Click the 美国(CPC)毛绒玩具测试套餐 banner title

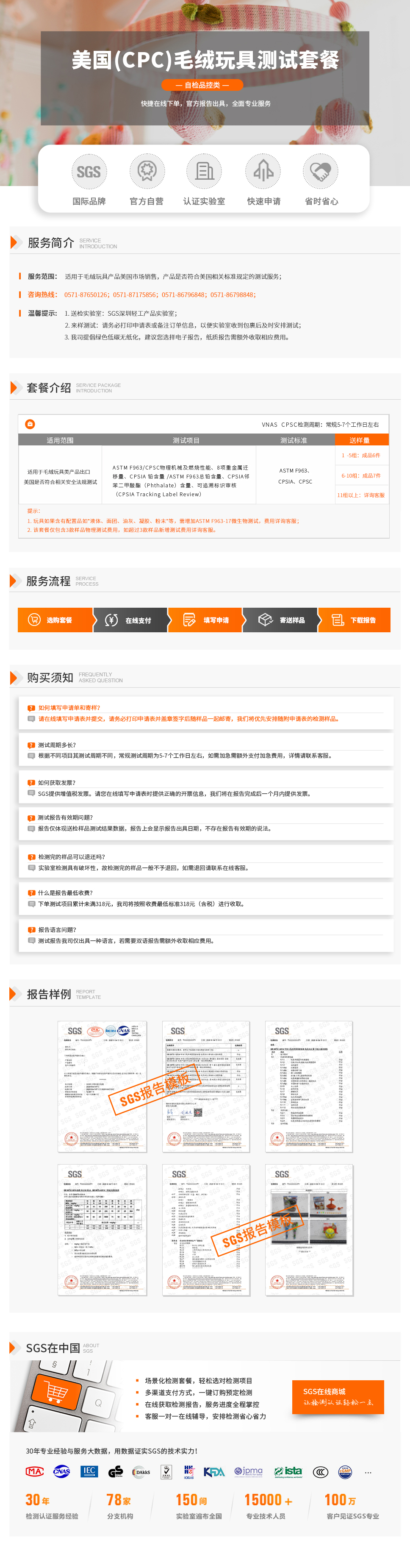[205, 60]
